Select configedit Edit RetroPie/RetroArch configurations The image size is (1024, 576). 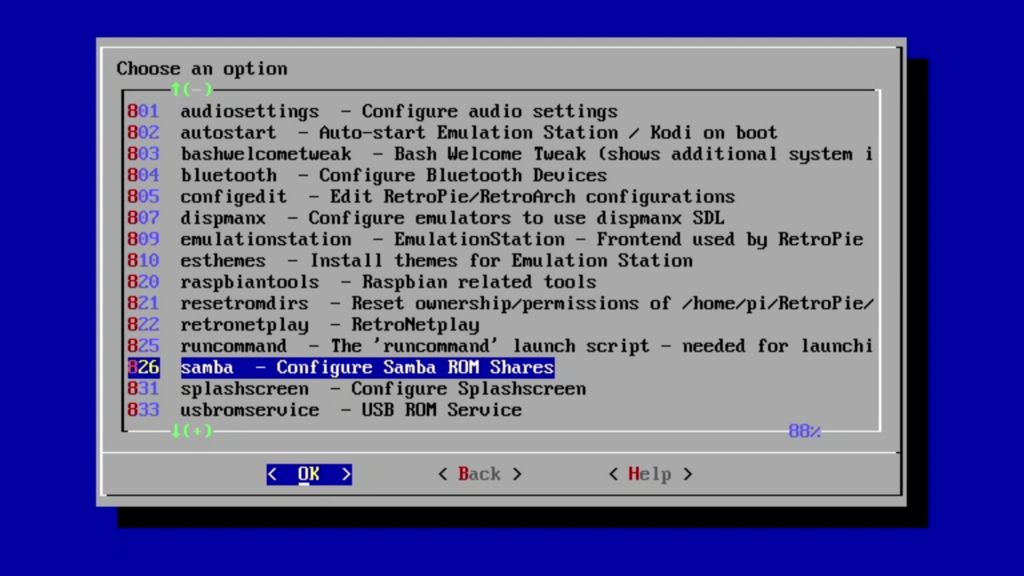point(431,197)
